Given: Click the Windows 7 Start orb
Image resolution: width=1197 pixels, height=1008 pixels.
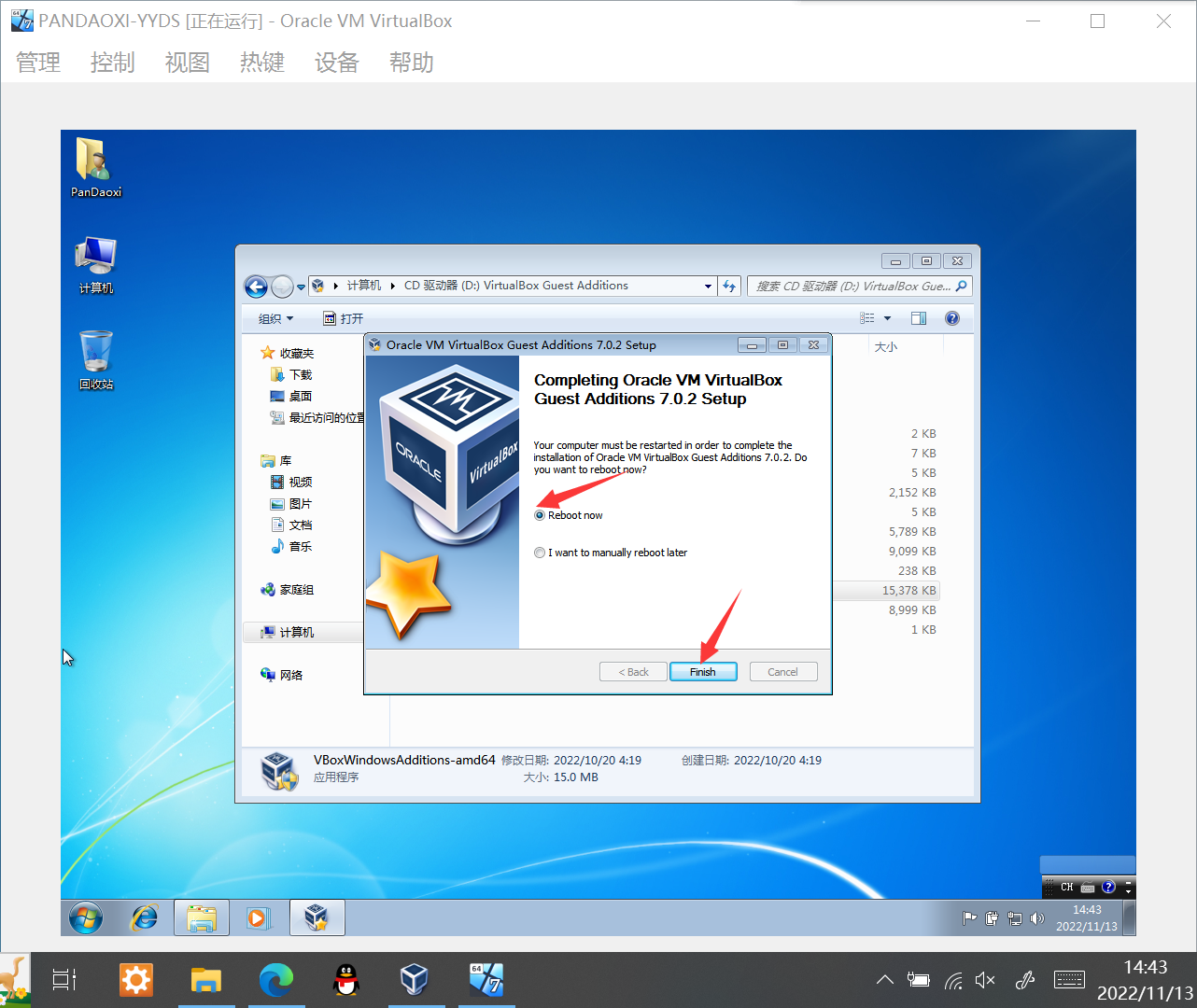Looking at the screenshot, I should tap(86, 918).
